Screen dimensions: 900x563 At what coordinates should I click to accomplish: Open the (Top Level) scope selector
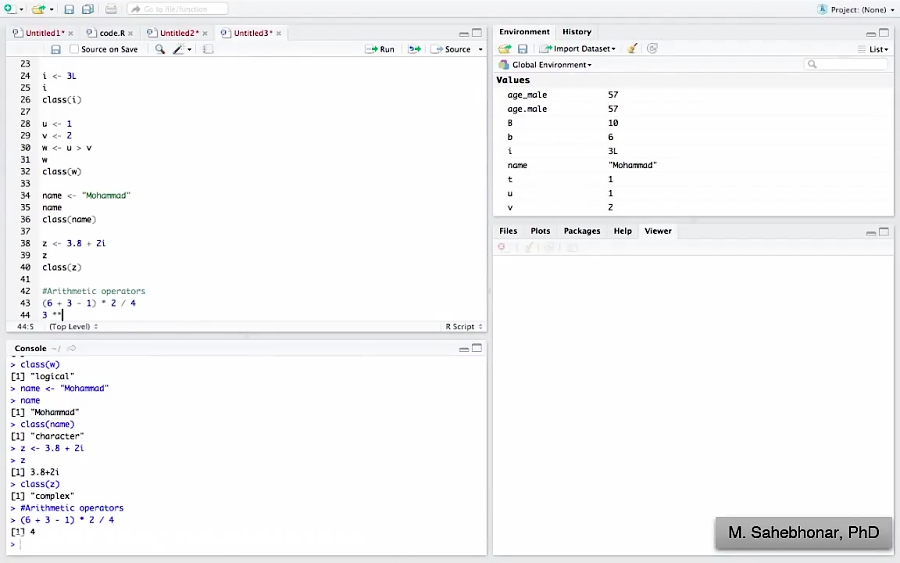[x=73, y=327]
